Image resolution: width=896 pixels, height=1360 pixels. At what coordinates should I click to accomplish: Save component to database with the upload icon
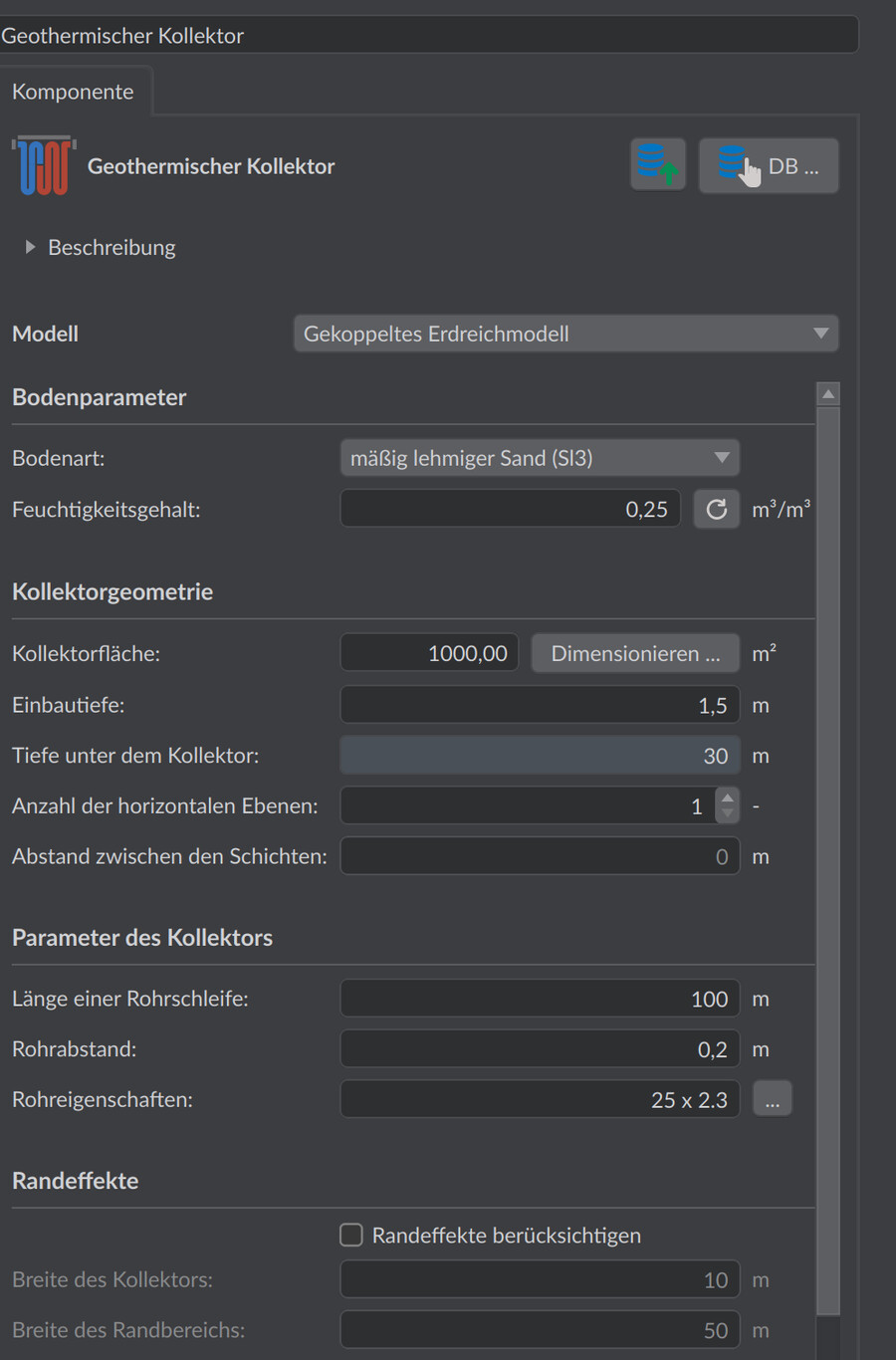point(658,165)
